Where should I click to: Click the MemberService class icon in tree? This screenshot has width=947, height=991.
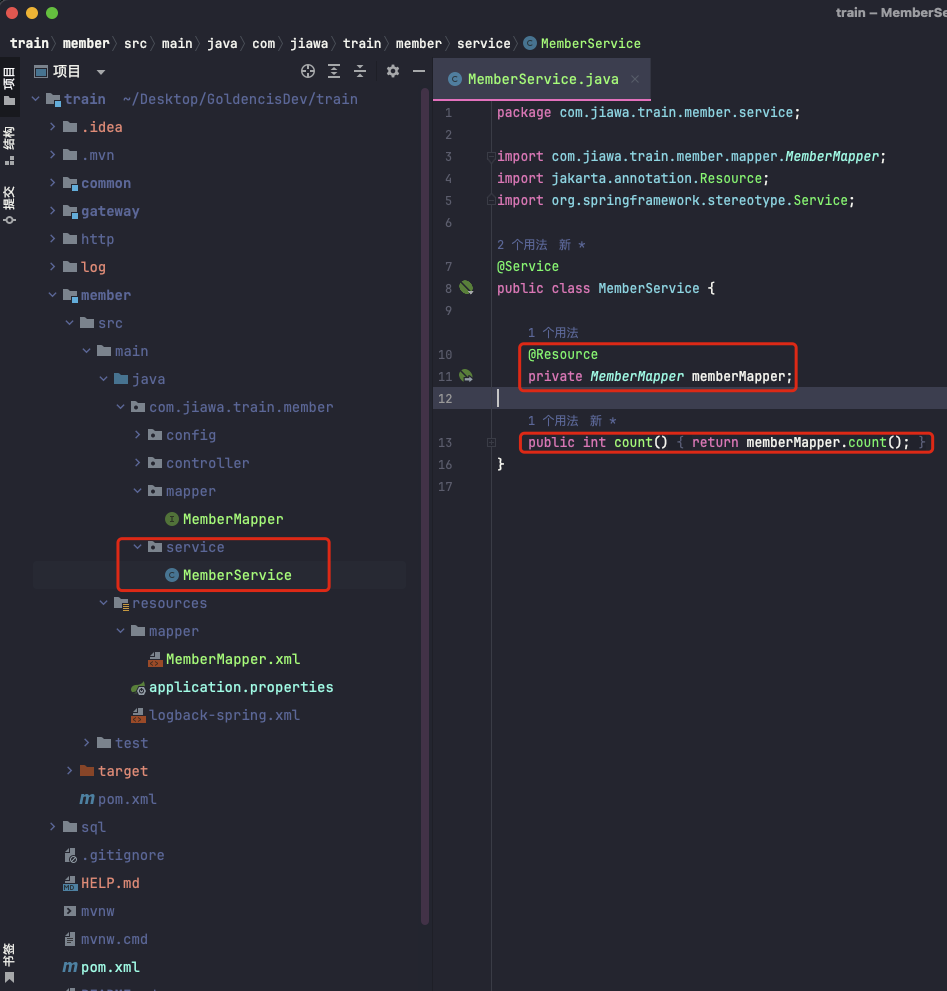pyautogui.click(x=172, y=575)
